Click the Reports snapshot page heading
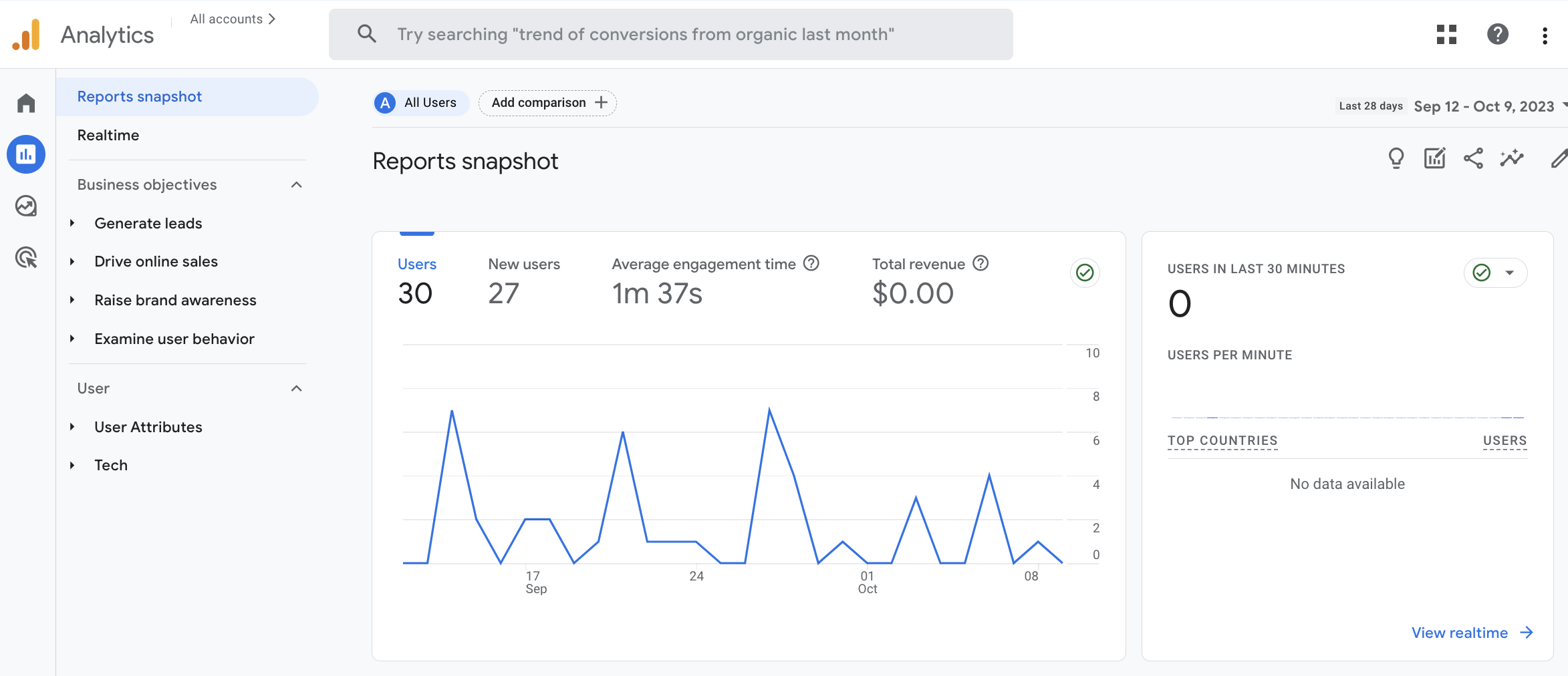This screenshot has height=676, width=1568. point(465,161)
